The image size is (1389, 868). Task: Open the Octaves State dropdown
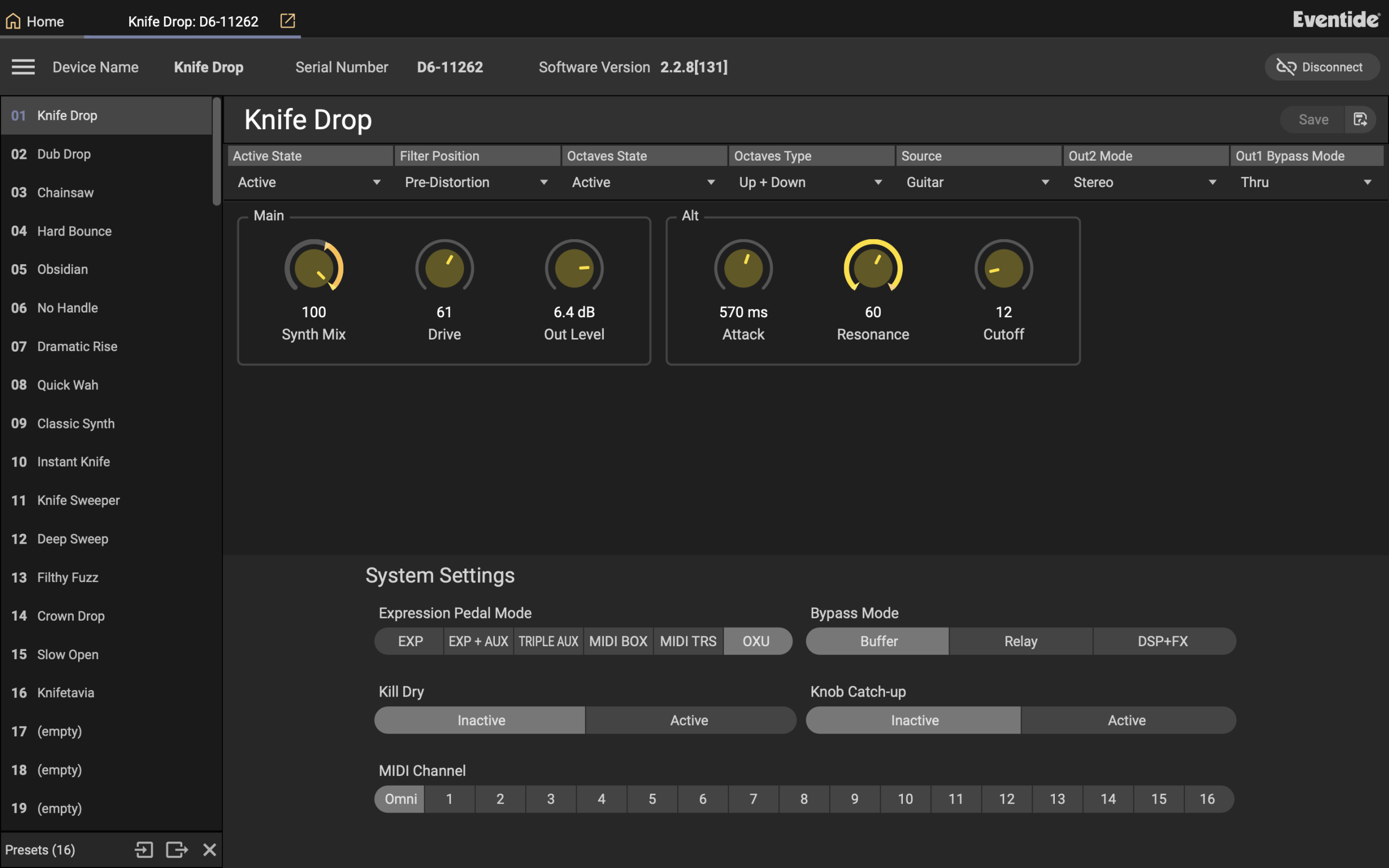(x=644, y=182)
